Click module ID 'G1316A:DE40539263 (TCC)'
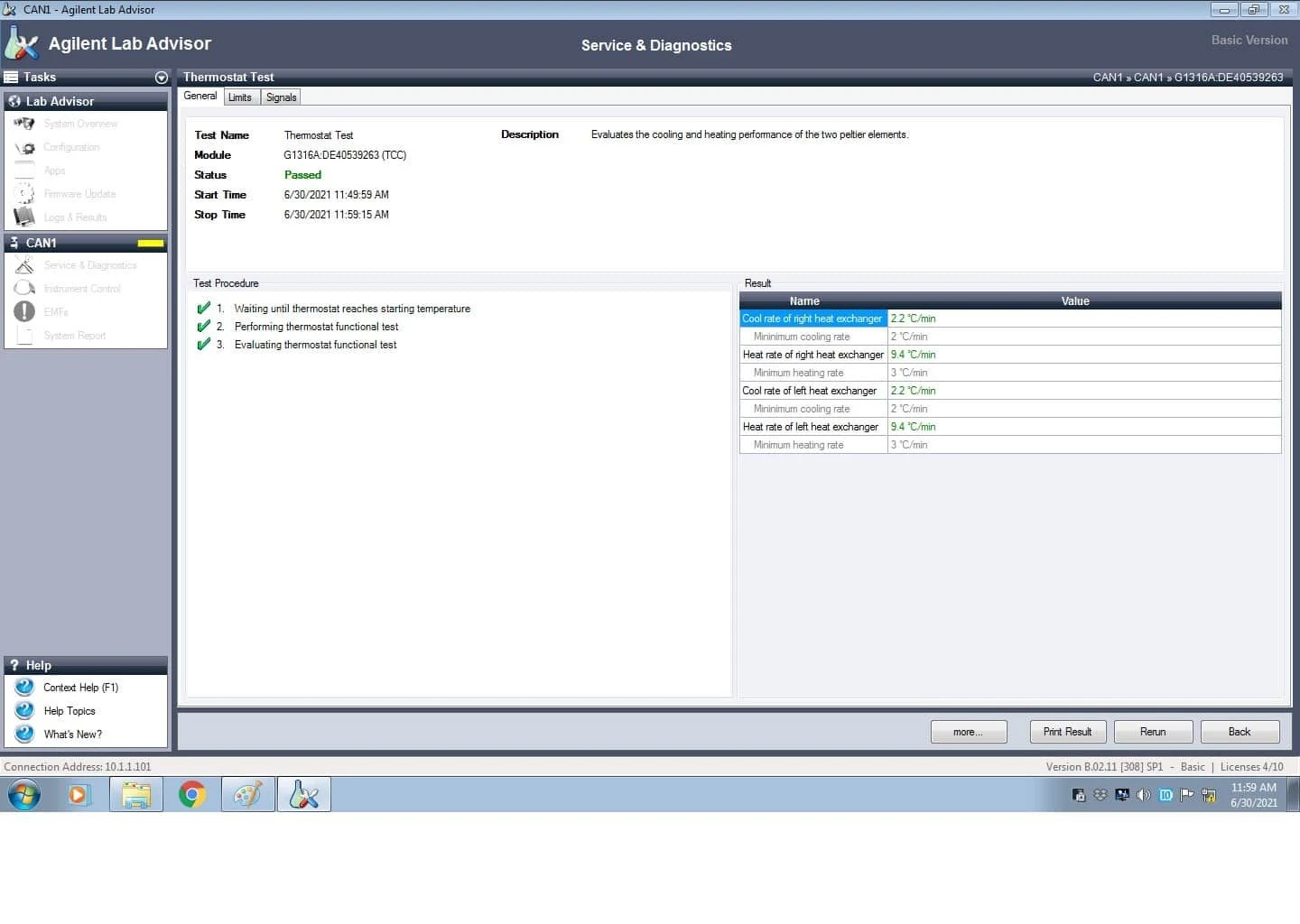The image size is (1300, 924). pyautogui.click(x=345, y=155)
